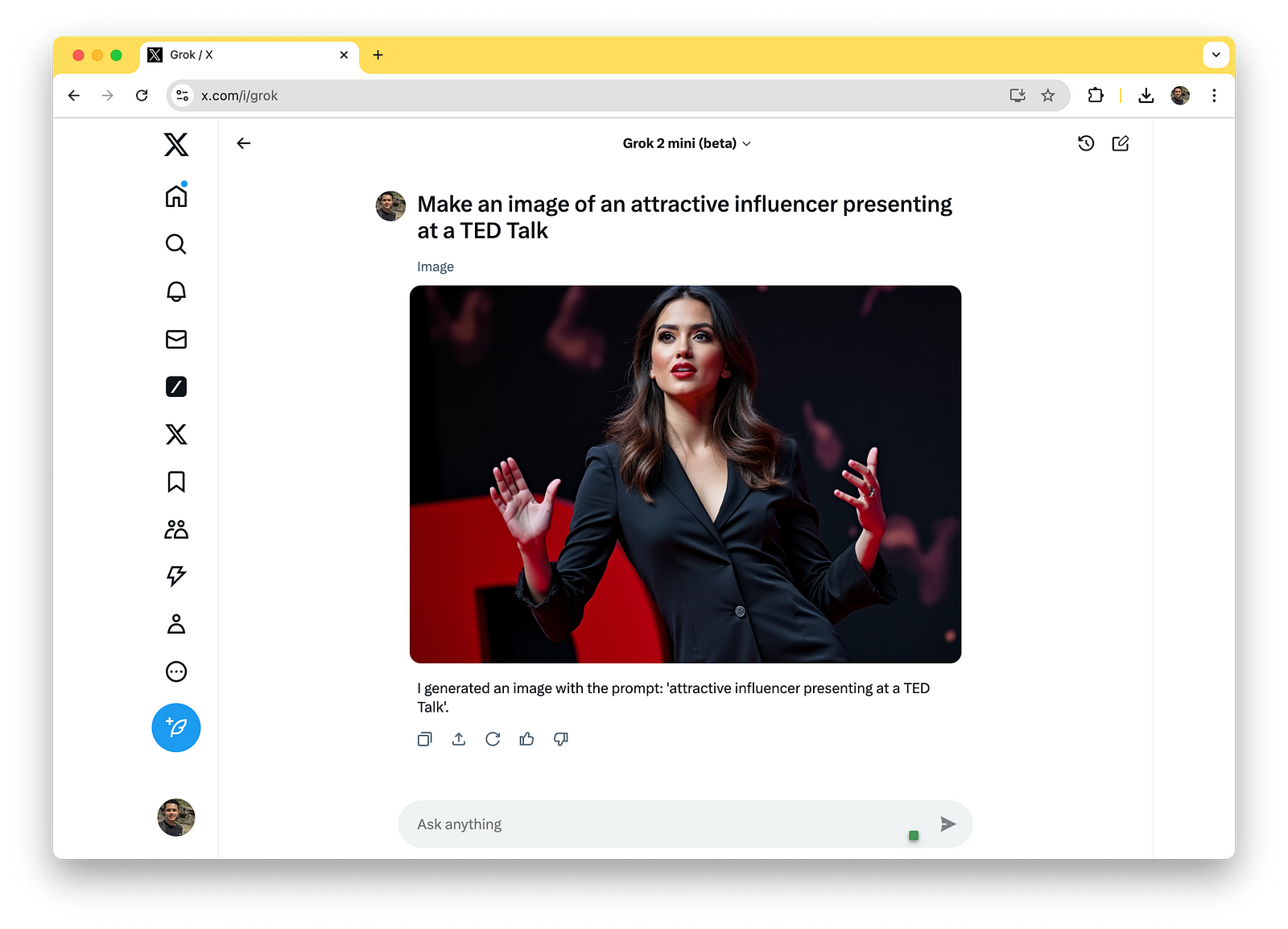
Task: Open Grok conversation history
Action: pos(1086,143)
